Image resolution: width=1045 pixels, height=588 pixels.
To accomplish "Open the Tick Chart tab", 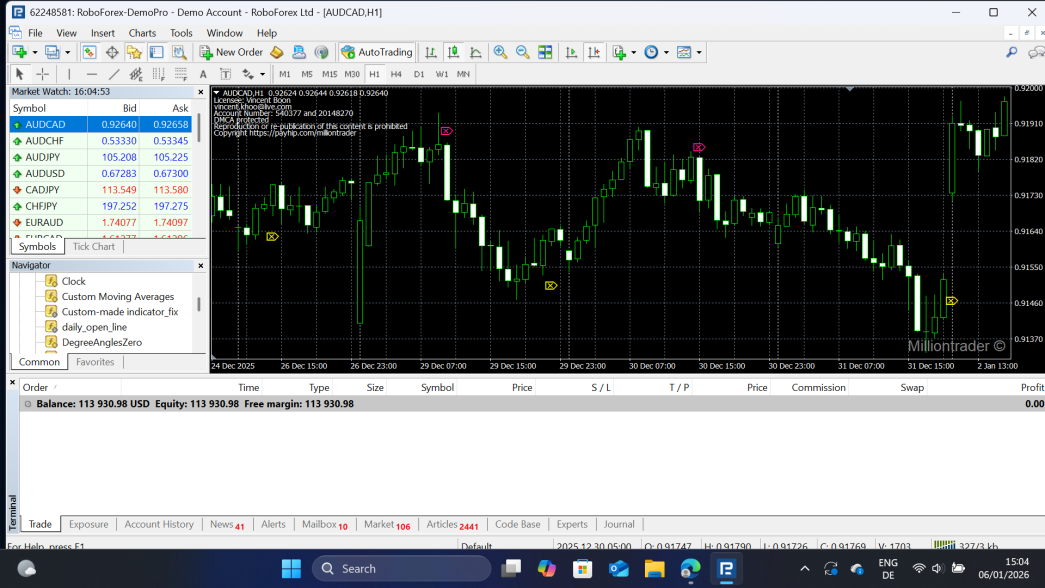I will pos(93,246).
